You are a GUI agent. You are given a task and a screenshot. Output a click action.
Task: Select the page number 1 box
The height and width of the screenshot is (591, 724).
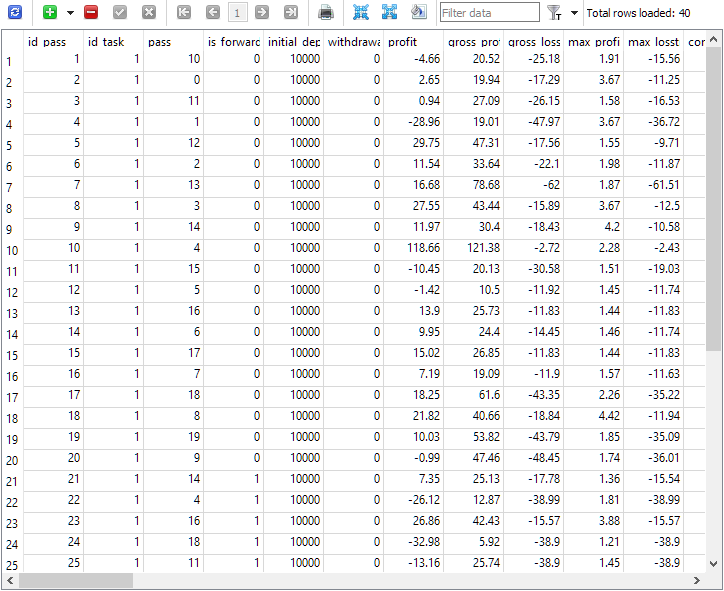237,12
